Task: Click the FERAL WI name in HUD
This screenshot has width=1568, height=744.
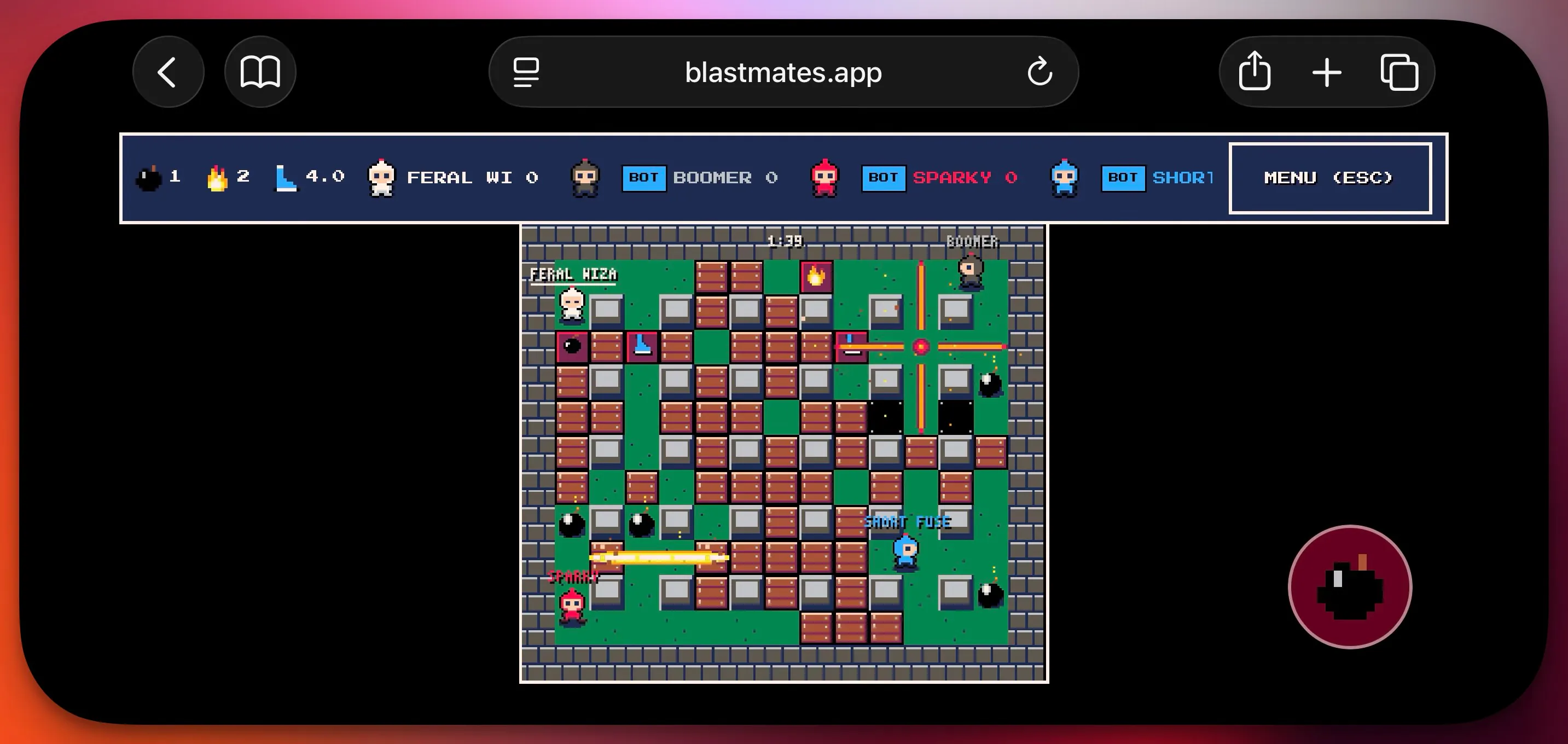Action: tap(460, 178)
